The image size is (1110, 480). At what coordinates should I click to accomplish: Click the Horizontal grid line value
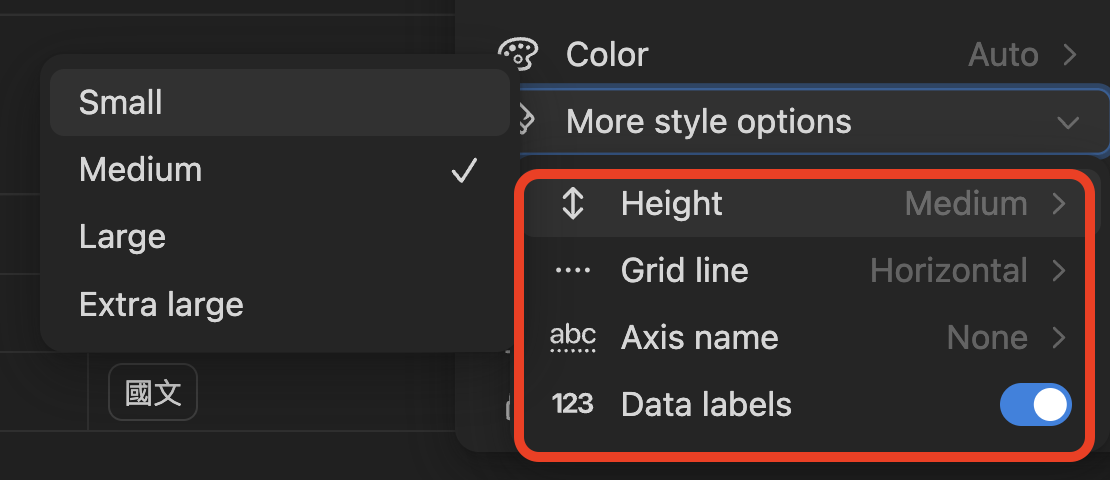[x=948, y=271]
